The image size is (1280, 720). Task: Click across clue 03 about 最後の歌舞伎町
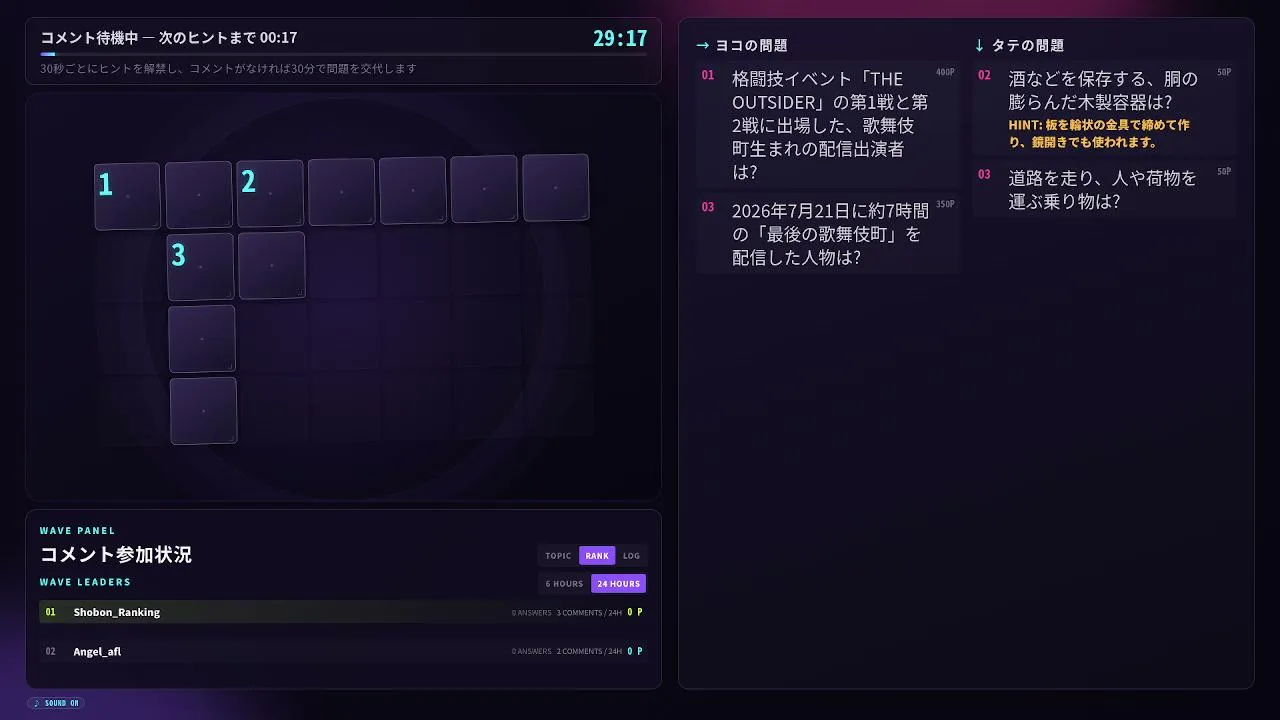click(x=828, y=234)
